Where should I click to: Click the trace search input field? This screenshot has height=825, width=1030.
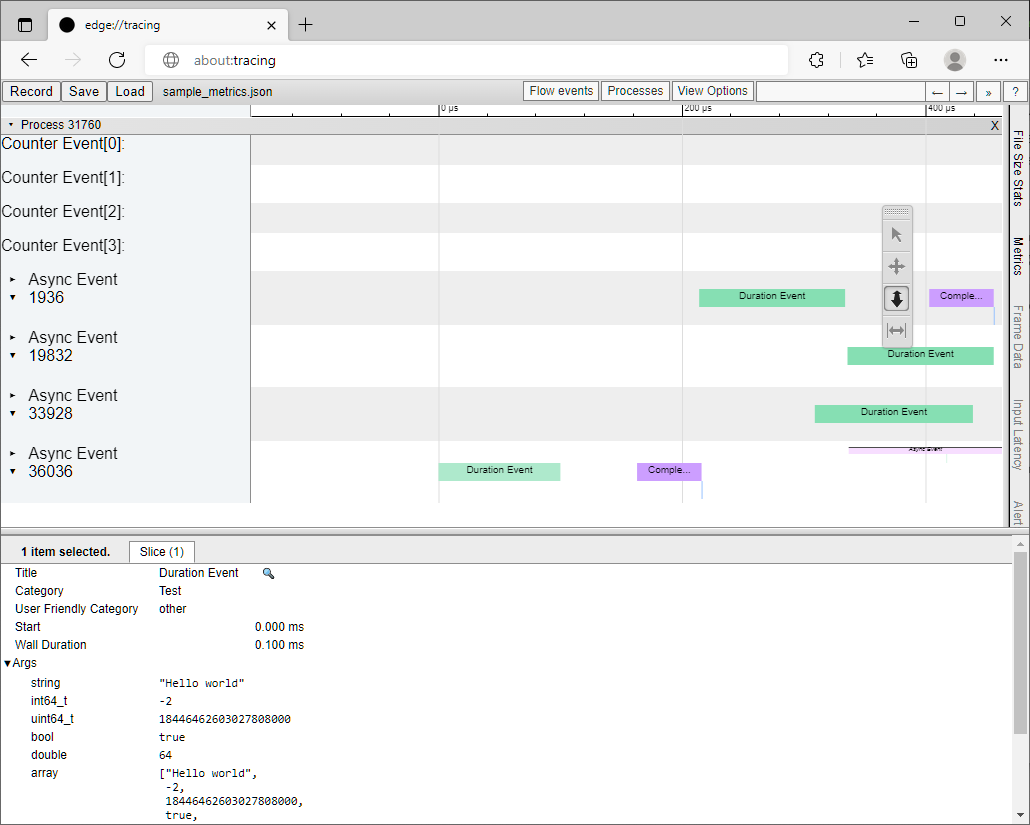839,91
